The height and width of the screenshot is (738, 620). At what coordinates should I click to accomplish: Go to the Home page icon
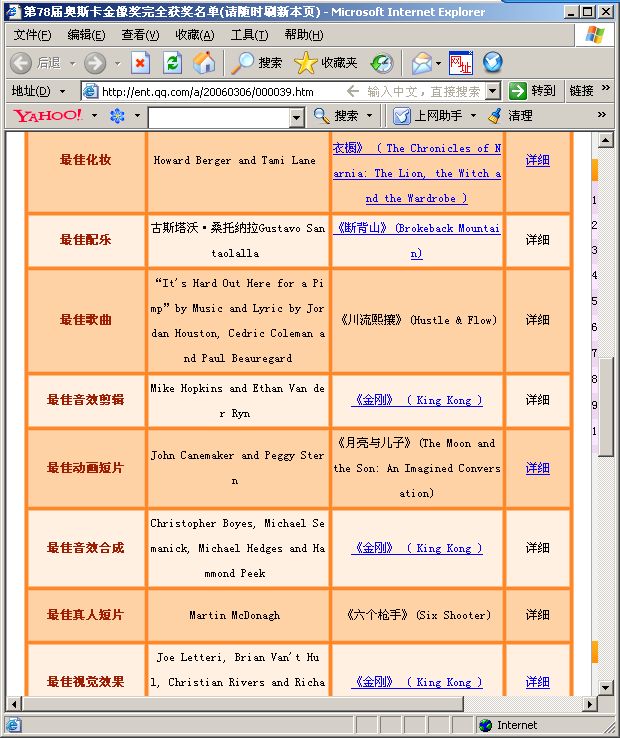coord(204,63)
